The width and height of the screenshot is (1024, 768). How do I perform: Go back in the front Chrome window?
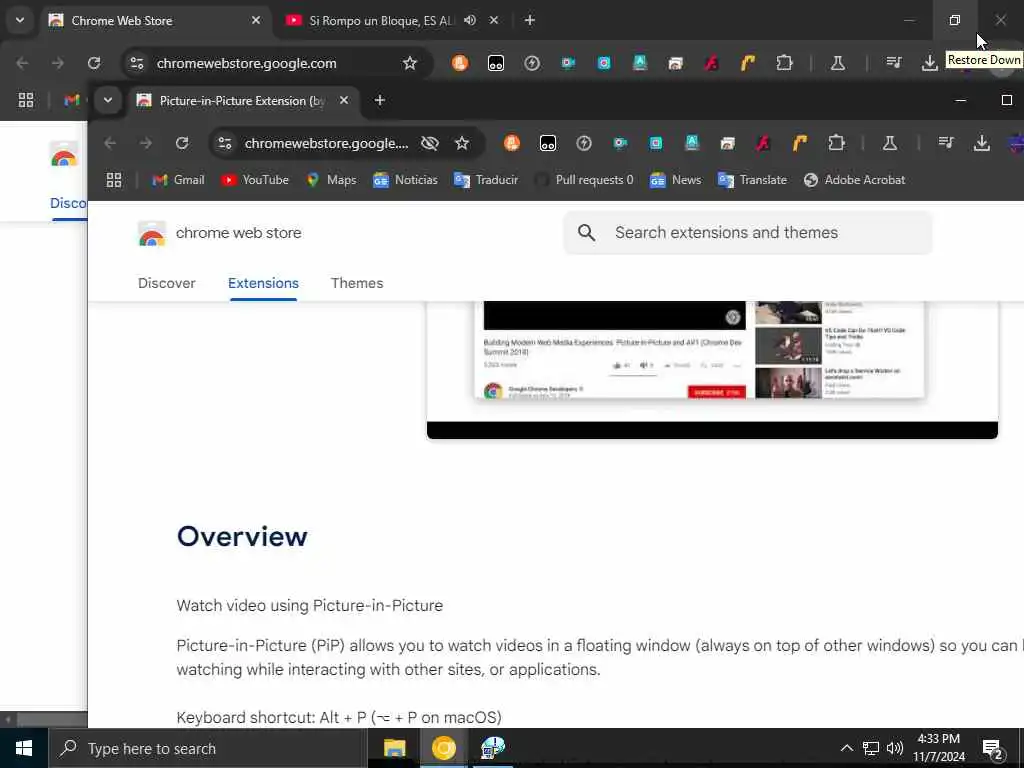point(110,143)
